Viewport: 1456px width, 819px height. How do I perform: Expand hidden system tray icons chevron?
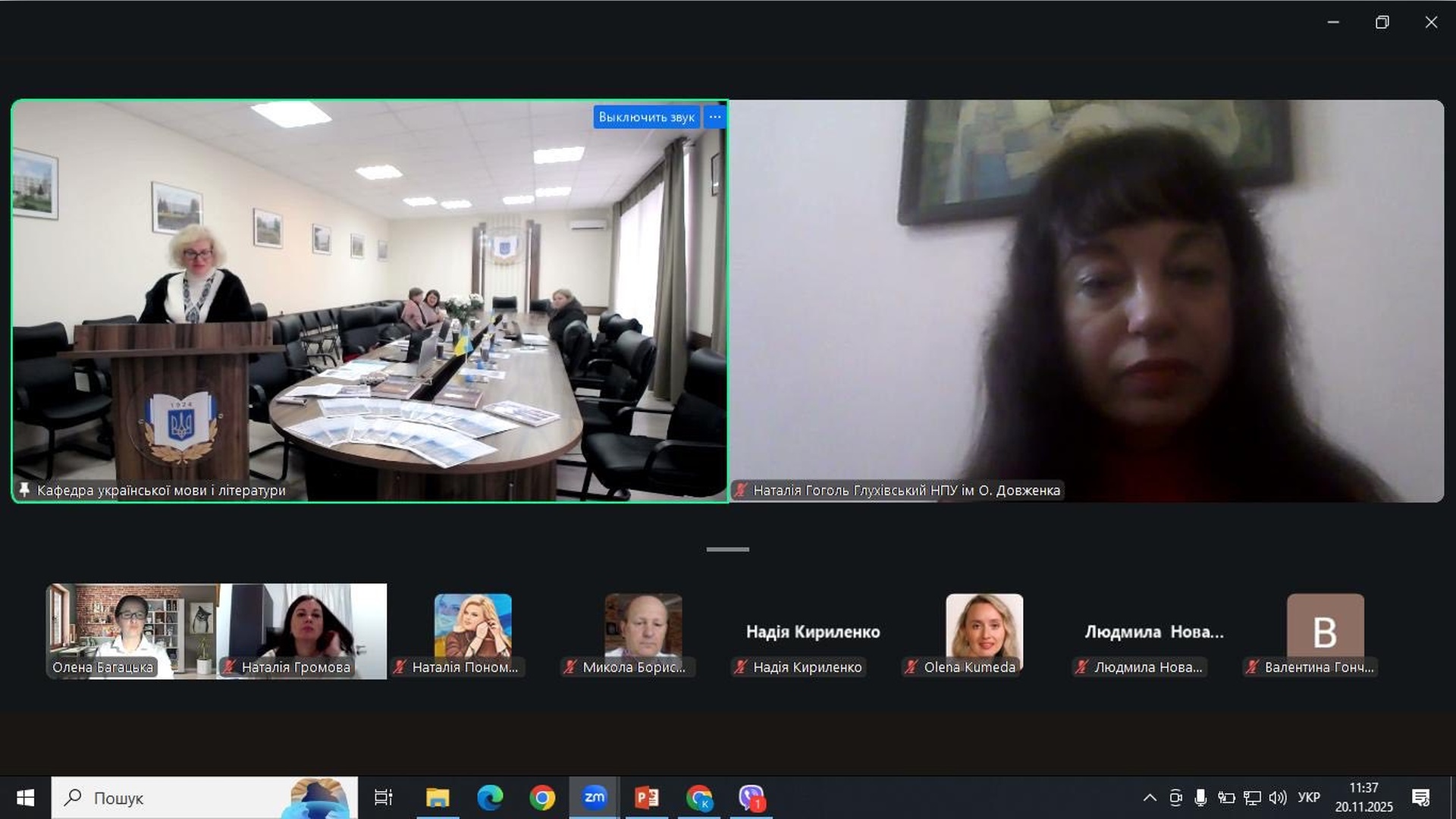coord(1150,798)
